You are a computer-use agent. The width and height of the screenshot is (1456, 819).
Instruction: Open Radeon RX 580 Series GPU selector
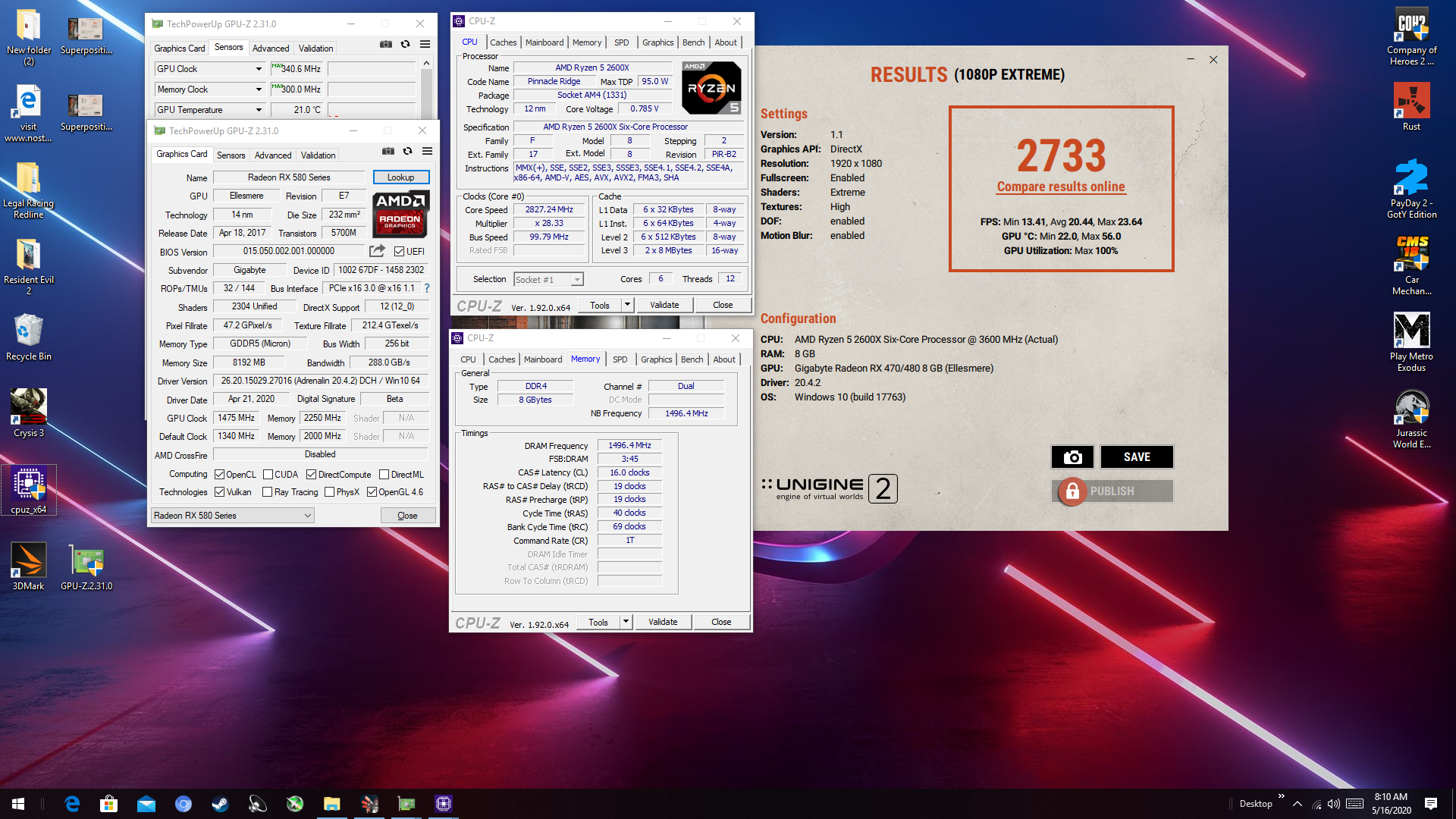coord(232,516)
